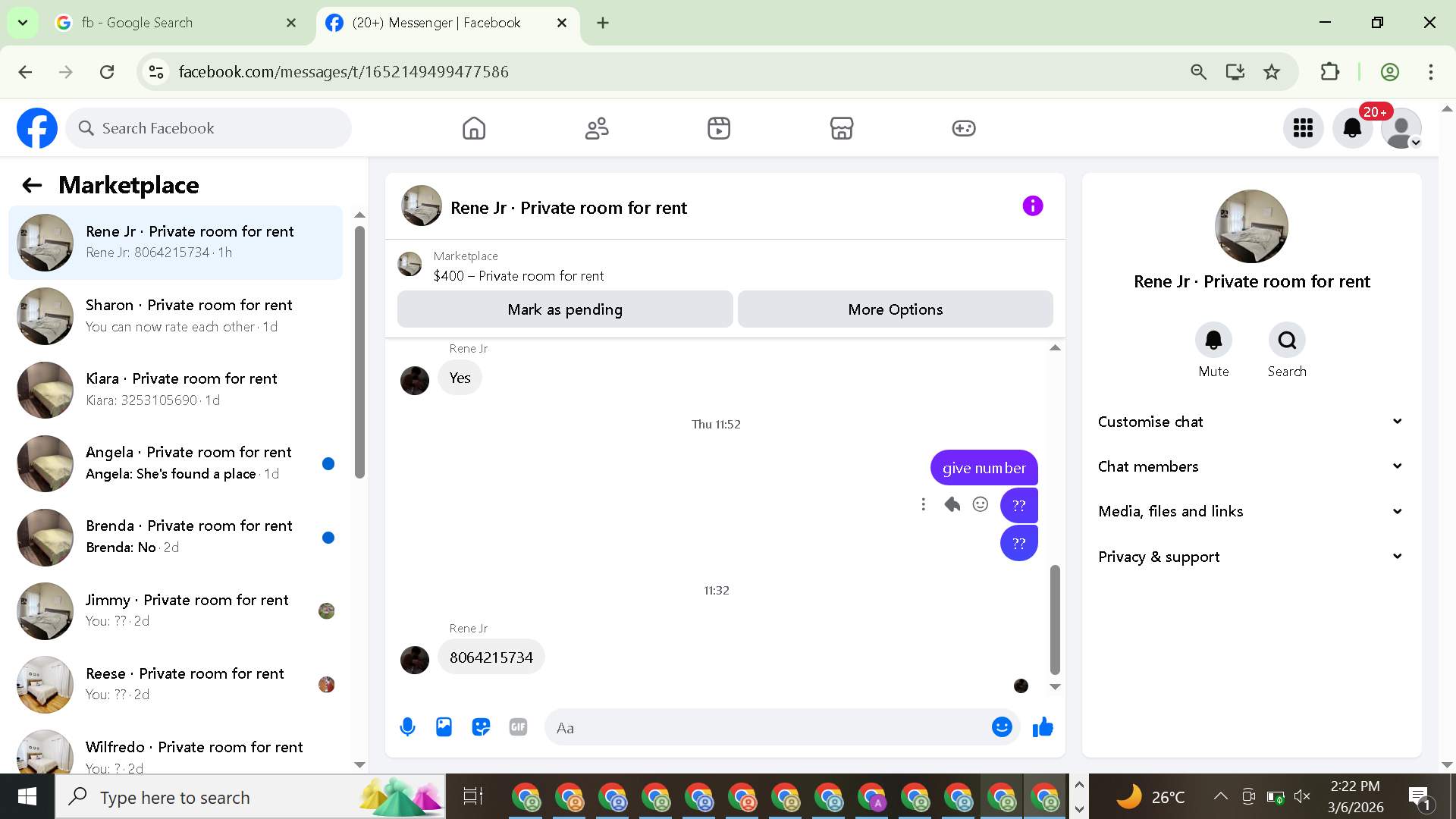Click the conversation list scrollbar
This screenshot has height=819, width=1456.
click(359, 353)
